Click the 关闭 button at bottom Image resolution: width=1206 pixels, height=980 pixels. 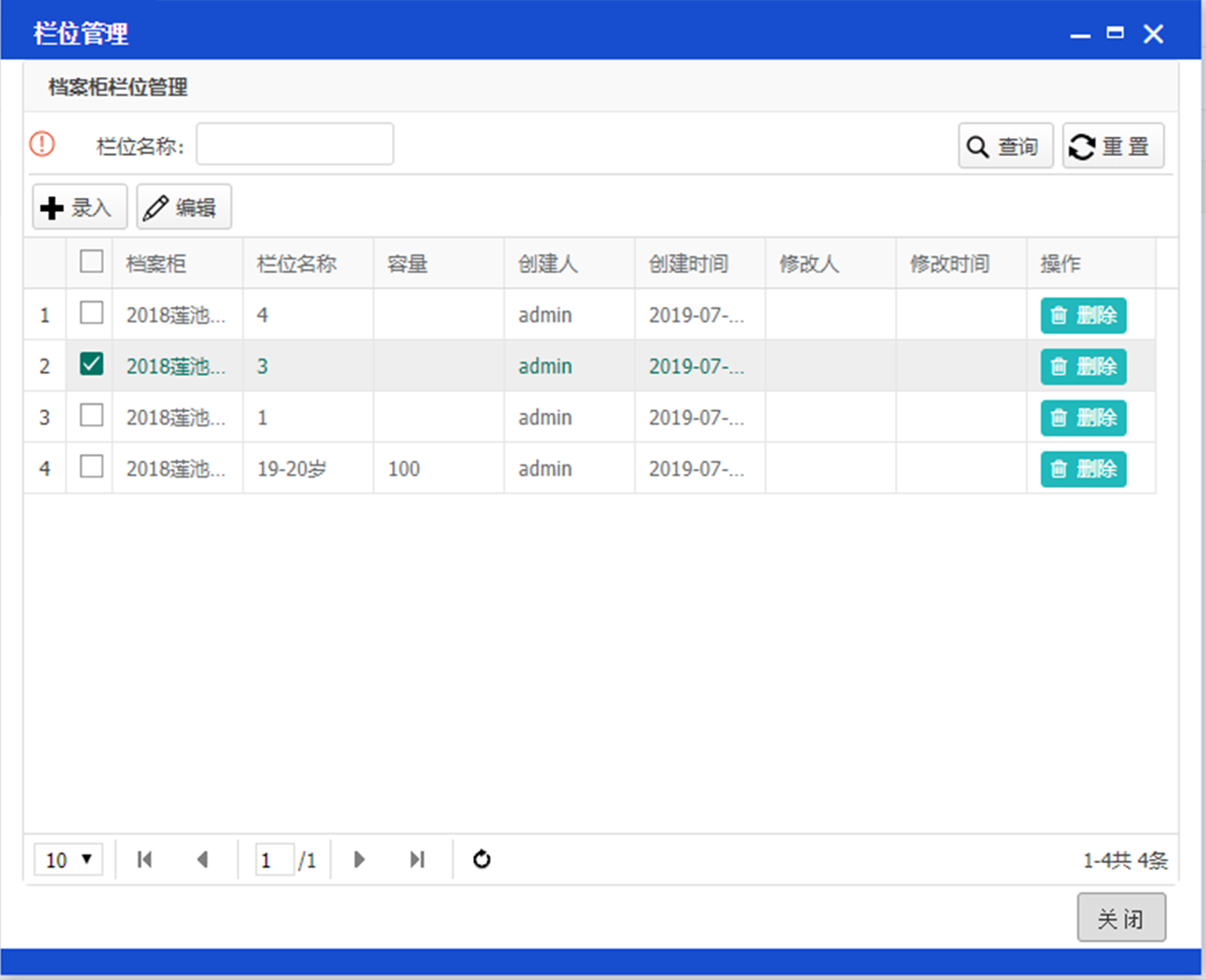pyautogui.click(x=1120, y=918)
